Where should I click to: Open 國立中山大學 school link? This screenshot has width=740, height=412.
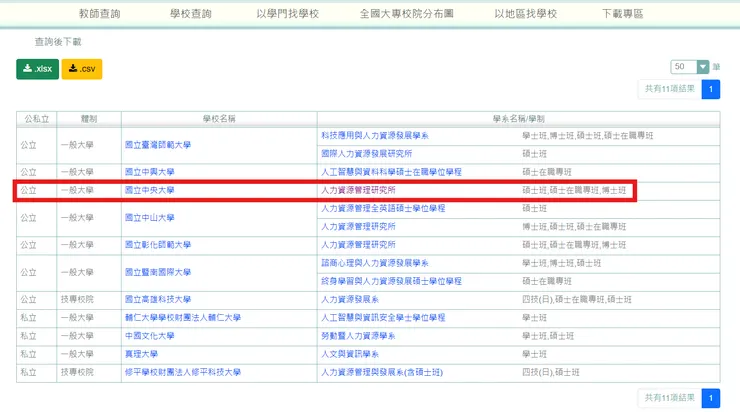pyautogui.click(x=150, y=218)
